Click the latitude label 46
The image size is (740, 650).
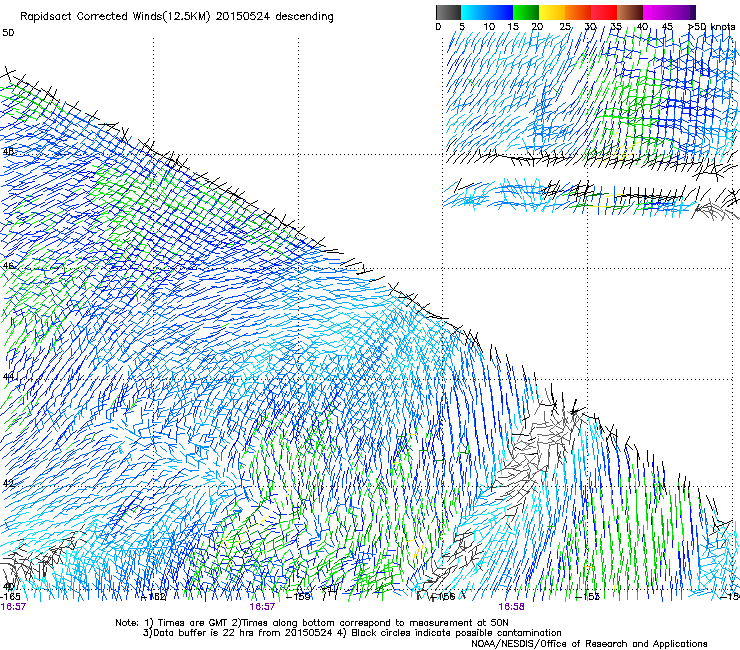(x=8, y=266)
